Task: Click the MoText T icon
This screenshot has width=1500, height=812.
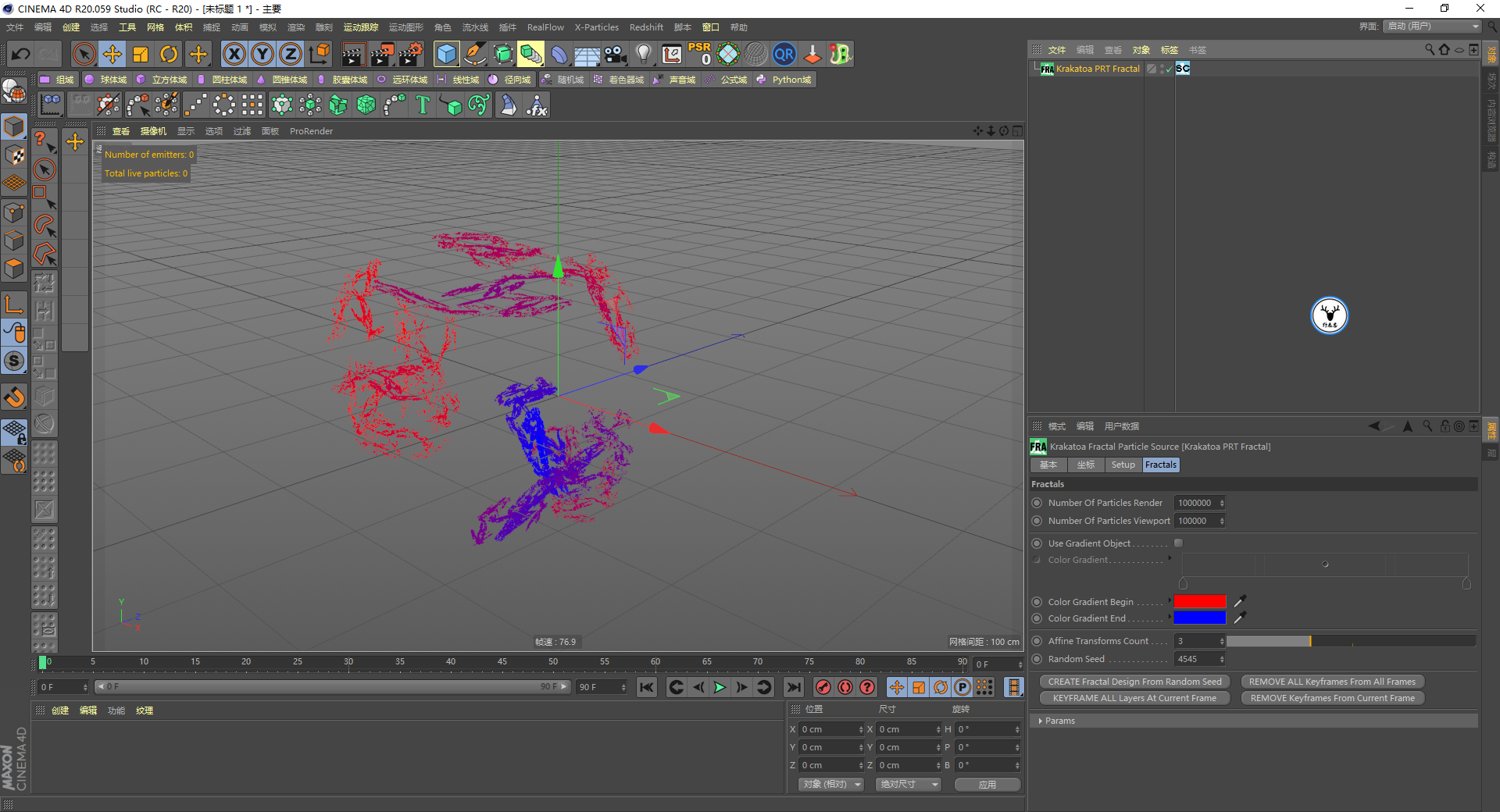Action: (x=423, y=105)
